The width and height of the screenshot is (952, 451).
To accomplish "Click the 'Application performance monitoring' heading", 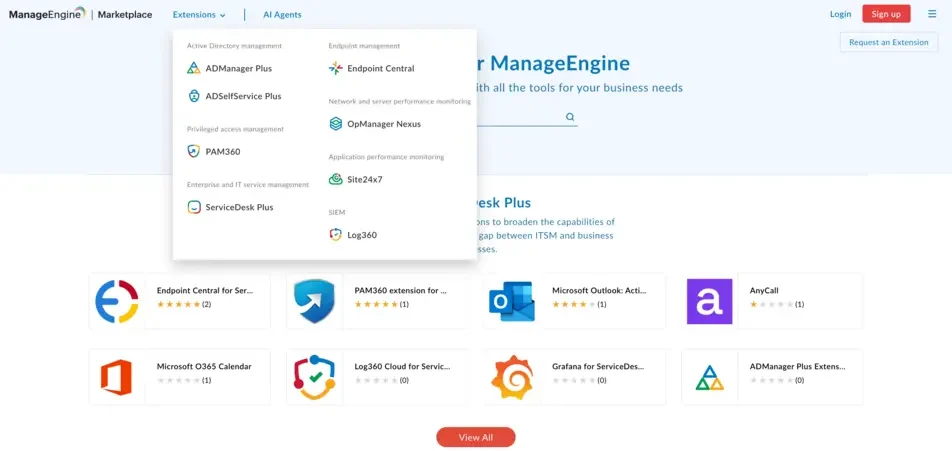I will [x=386, y=157].
